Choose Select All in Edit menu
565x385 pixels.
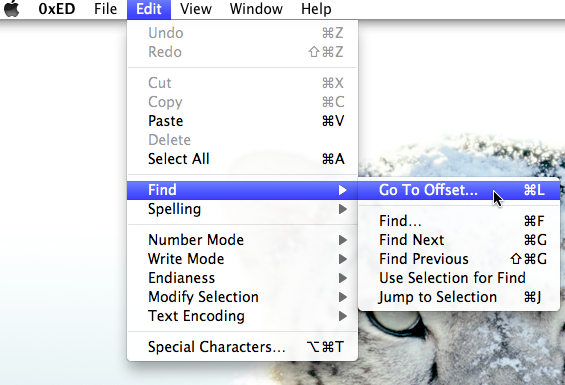pyautogui.click(x=243, y=159)
